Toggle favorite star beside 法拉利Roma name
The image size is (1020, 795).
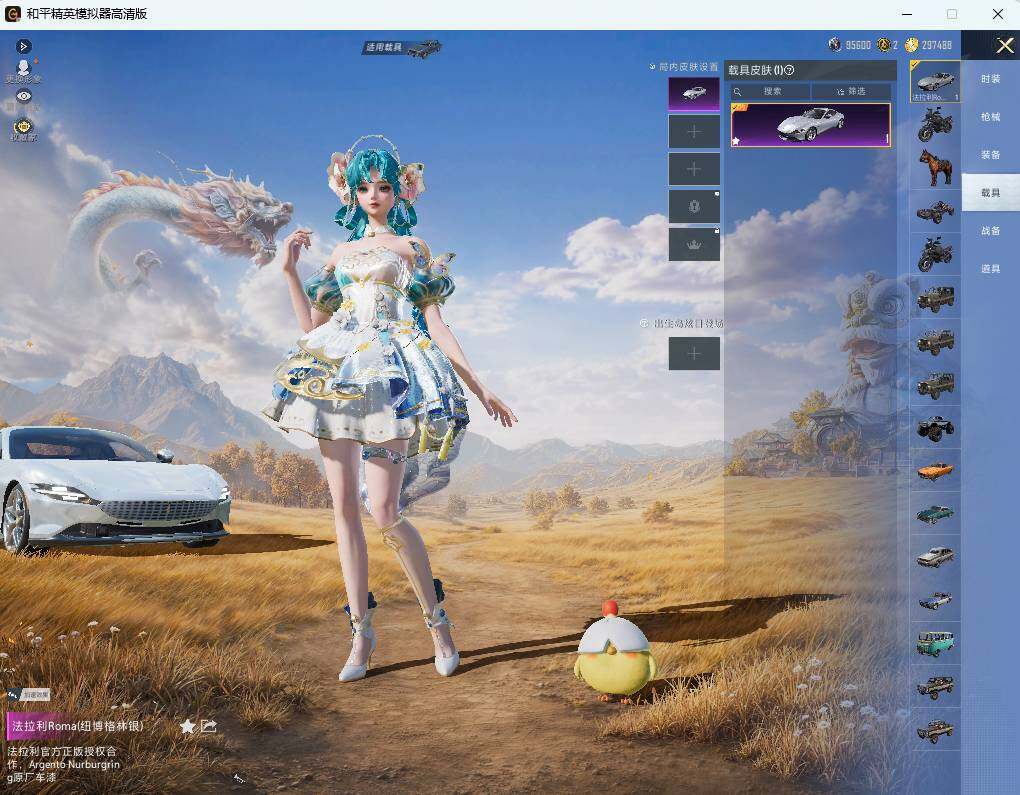pyautogui.click(x=187, y=726)
